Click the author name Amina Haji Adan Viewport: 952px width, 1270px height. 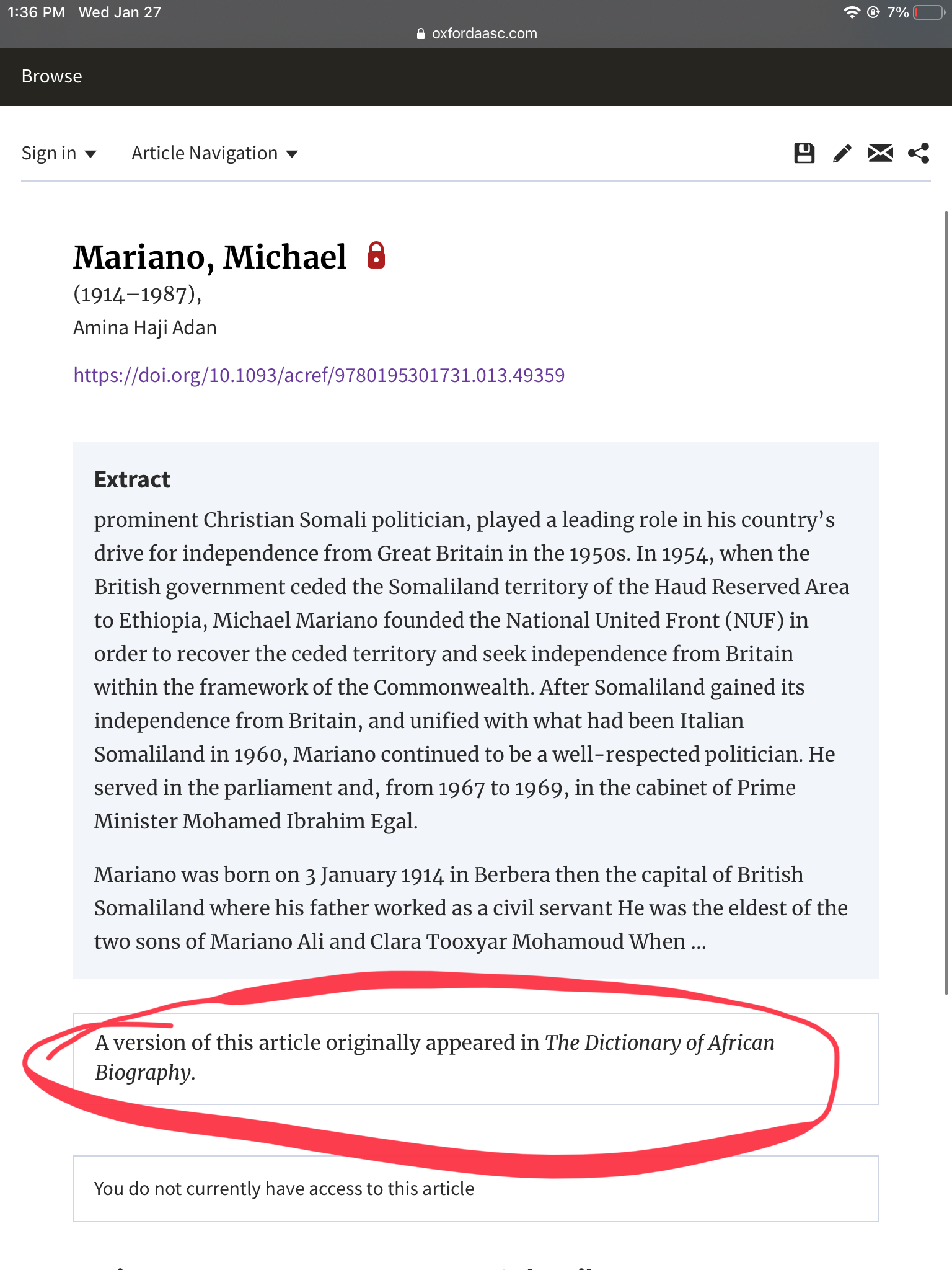coord(145,327)
